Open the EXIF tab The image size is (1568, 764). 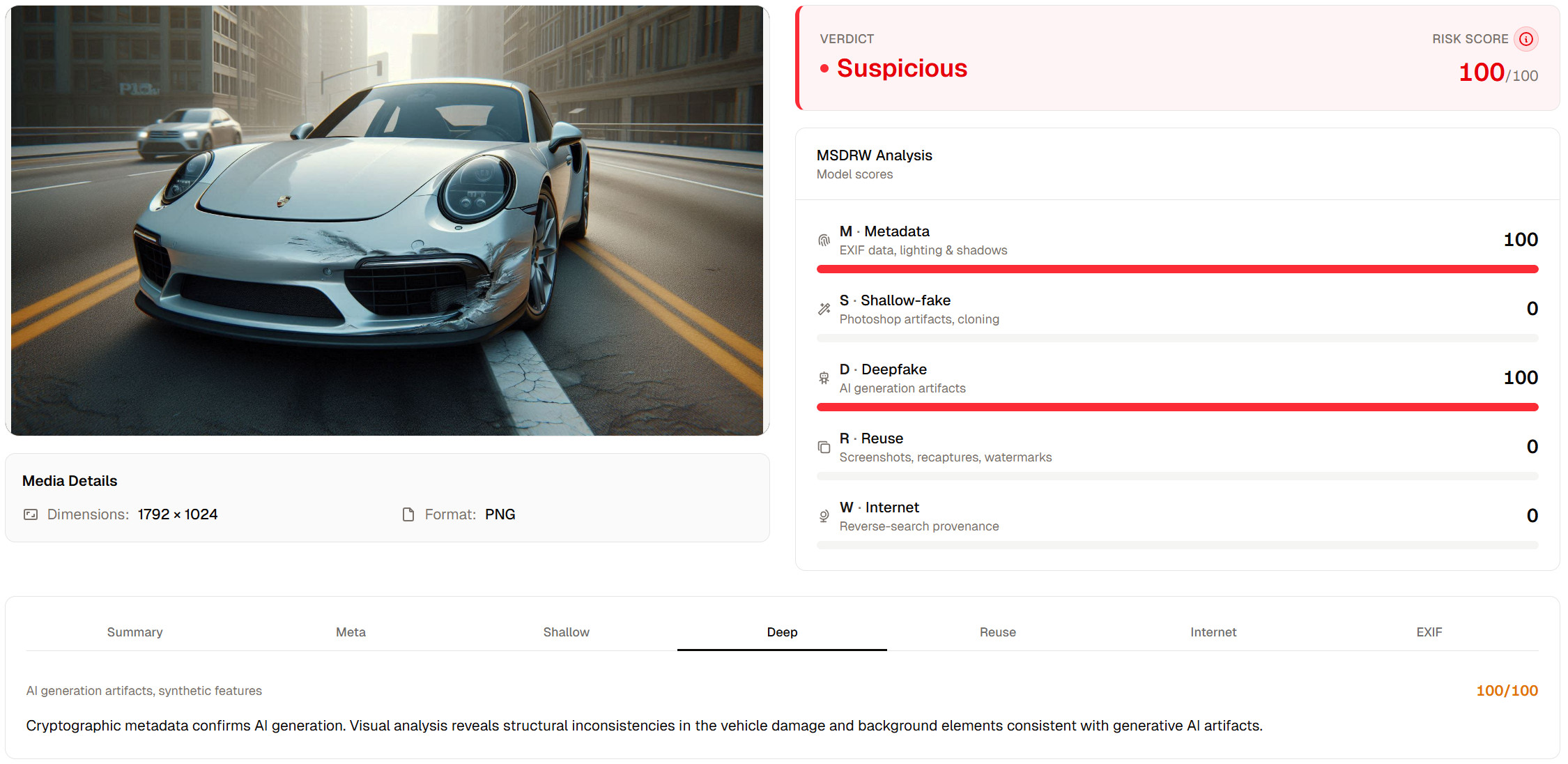1429,632
